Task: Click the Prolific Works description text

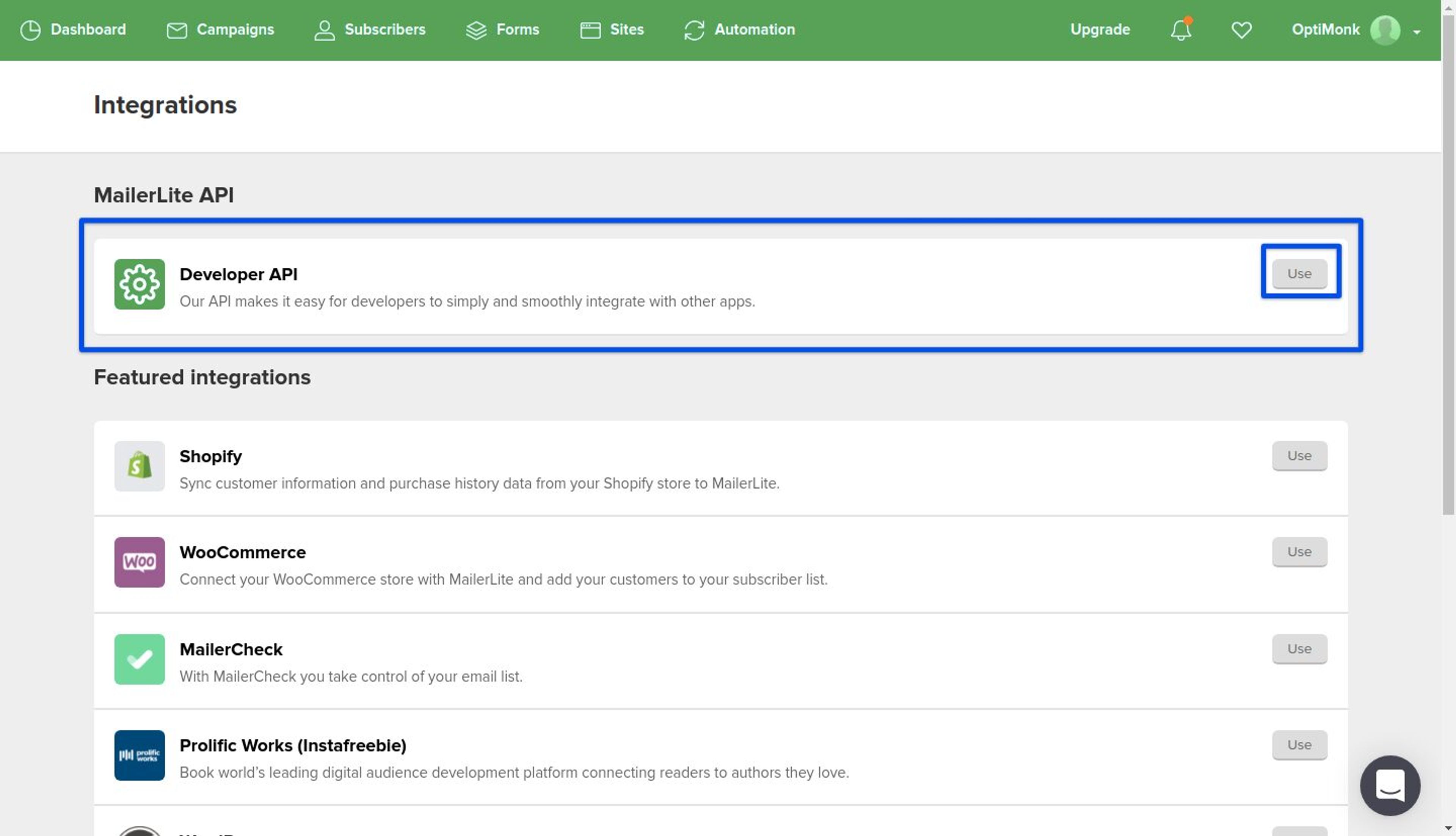Action: (x=515, y=772)
